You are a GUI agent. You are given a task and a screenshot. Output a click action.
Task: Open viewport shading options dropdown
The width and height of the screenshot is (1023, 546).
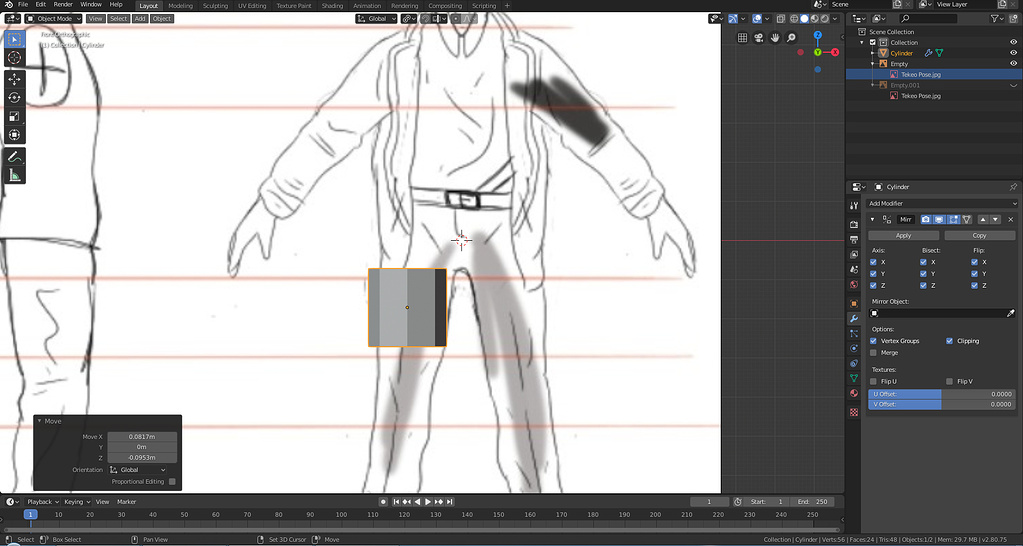pos(835,19)
